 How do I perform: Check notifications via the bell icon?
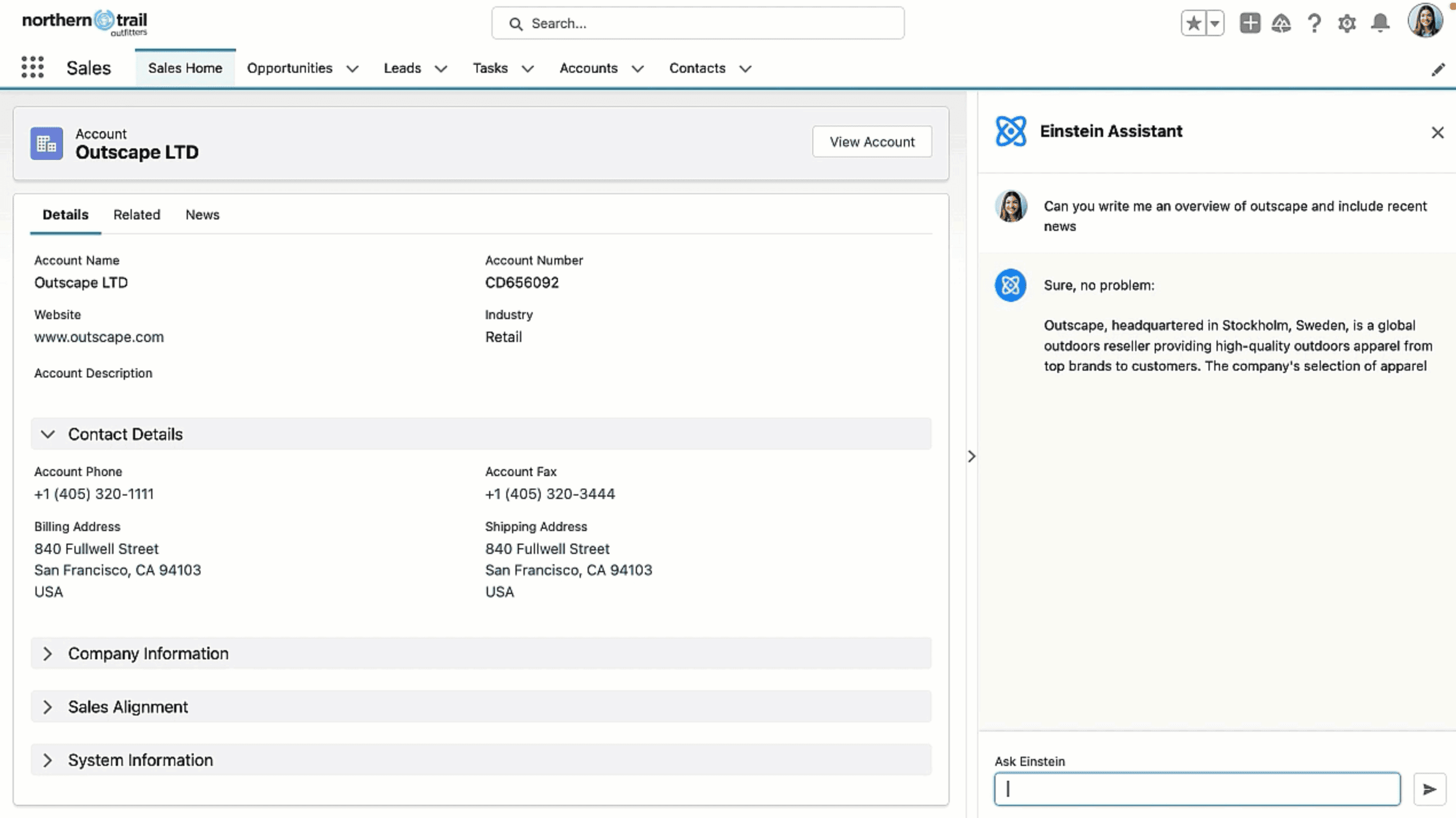pos(1380,23)
